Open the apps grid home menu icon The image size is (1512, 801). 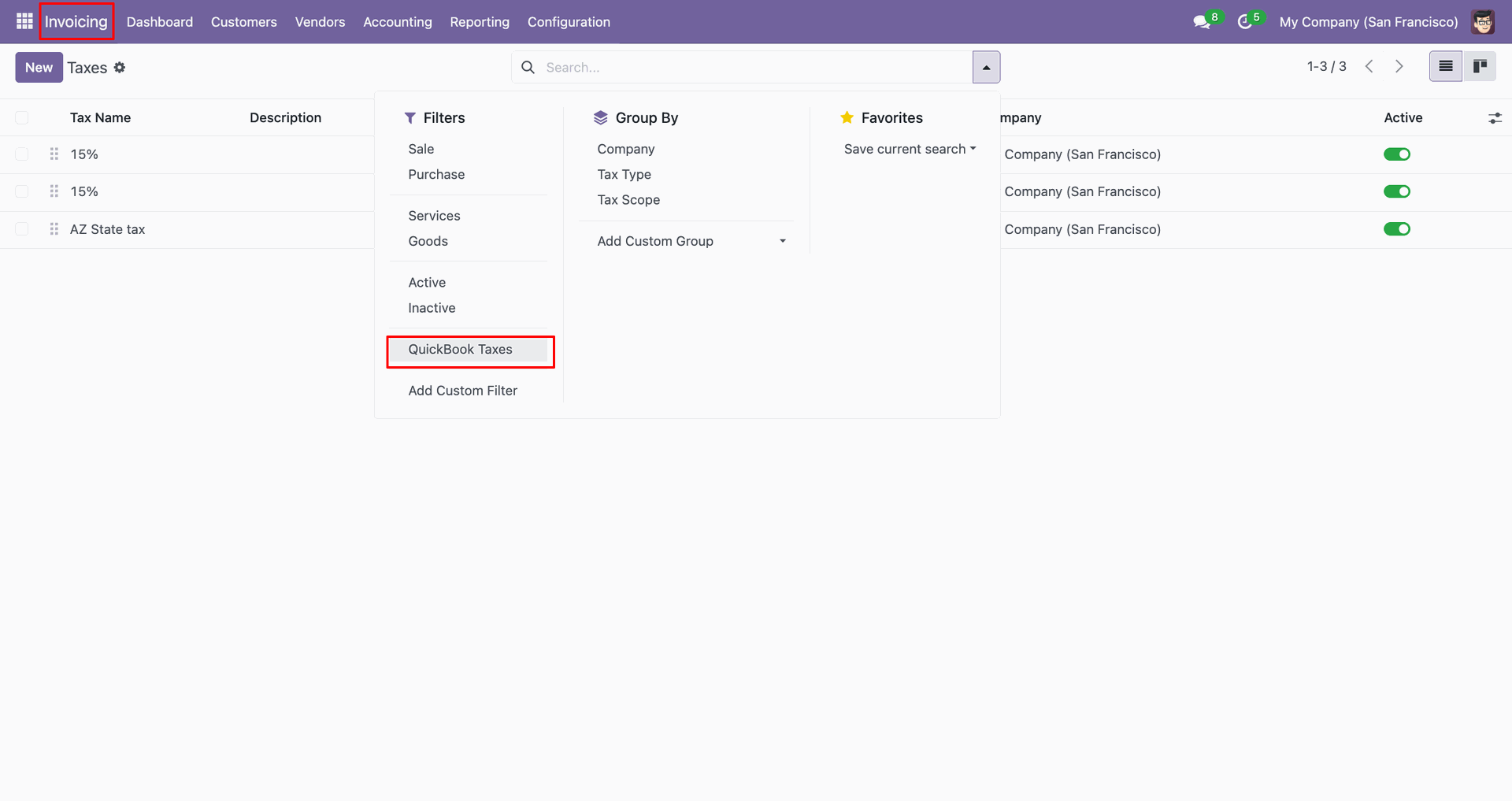coord(24,21)
